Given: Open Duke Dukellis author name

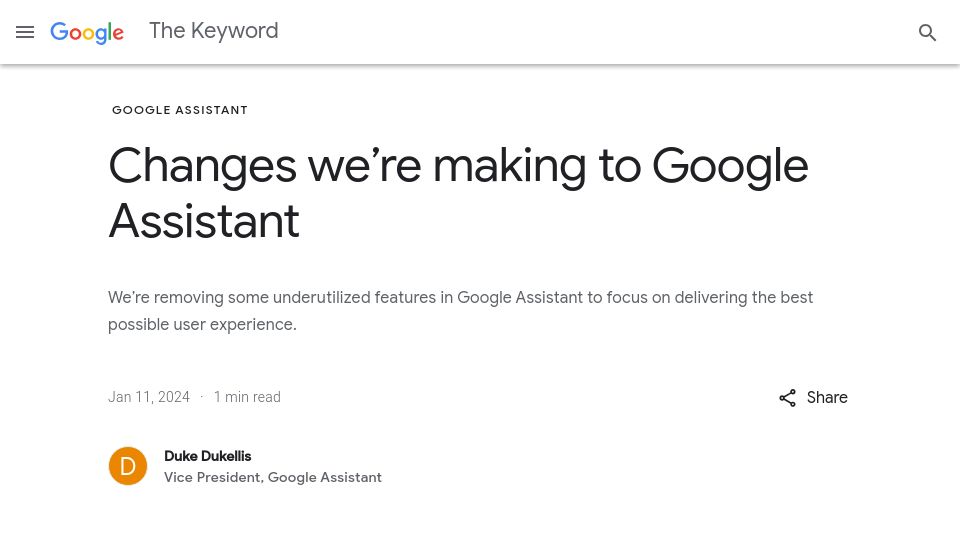Looking at the screenshot, I should [208, 456].
